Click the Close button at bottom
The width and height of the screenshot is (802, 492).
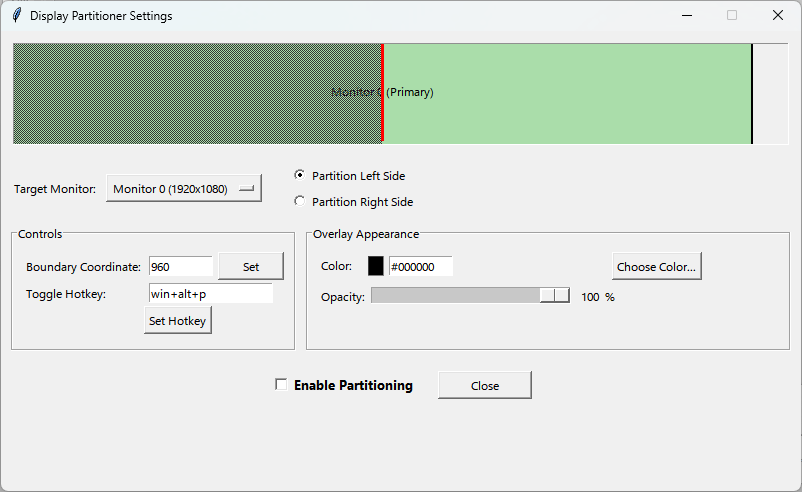click(485, 386)
